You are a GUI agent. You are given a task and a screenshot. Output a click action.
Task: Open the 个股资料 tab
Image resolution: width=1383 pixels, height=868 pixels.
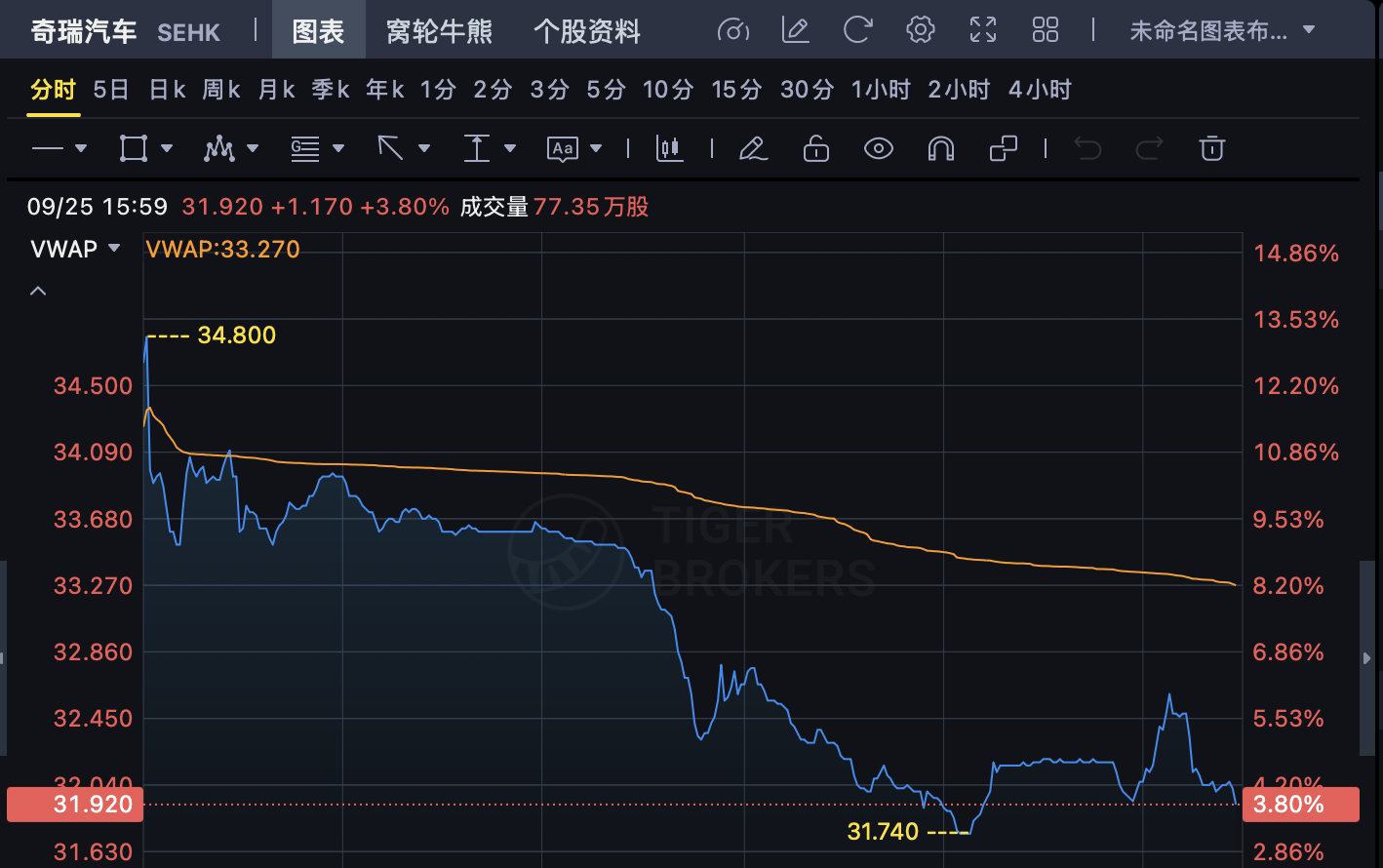[x=587, y=31]
